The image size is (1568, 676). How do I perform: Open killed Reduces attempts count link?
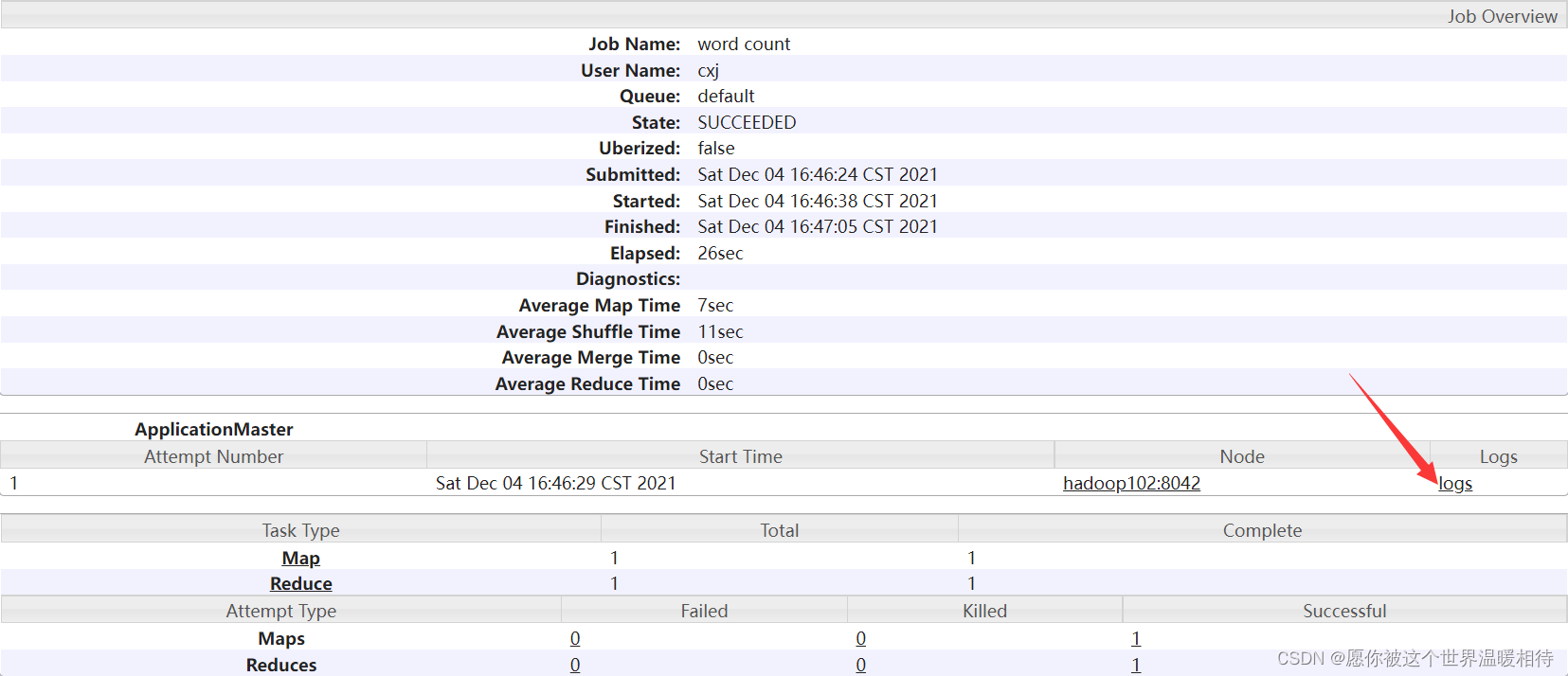coord(860,665)
